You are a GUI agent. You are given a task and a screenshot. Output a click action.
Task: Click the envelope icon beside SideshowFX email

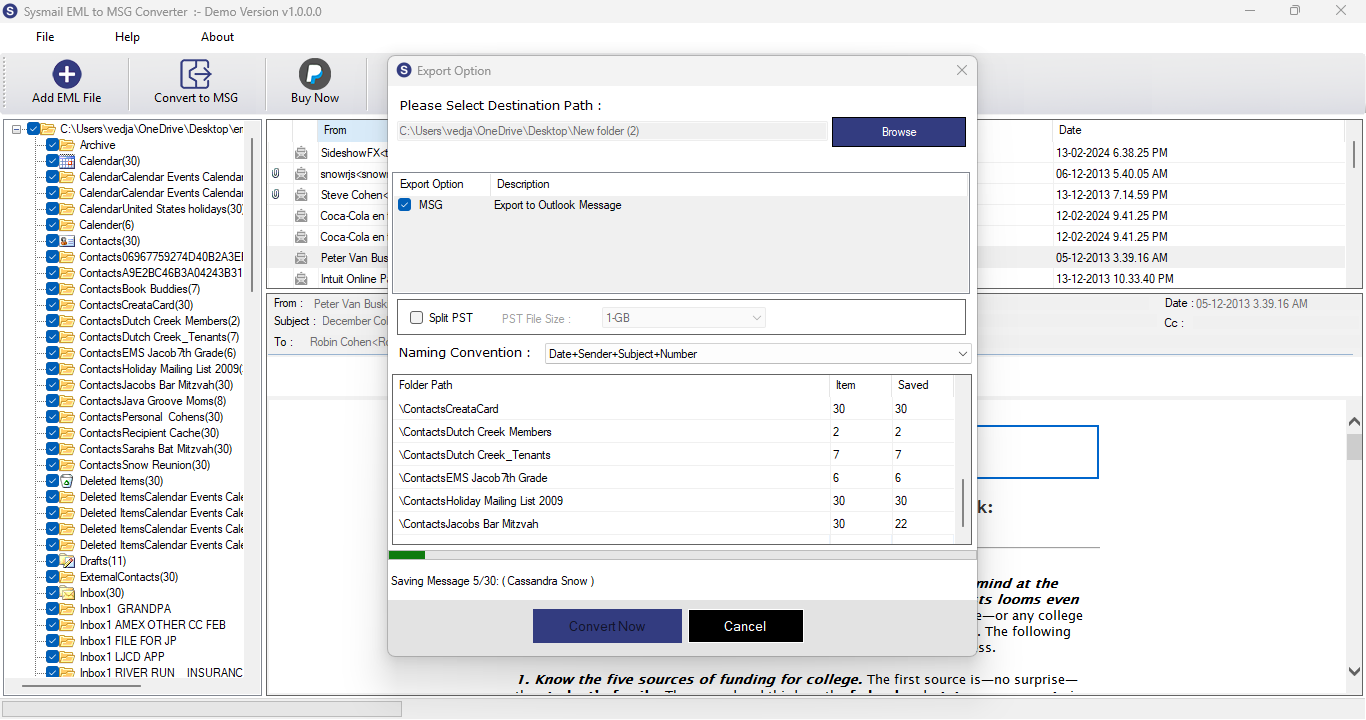pos(301,153)
